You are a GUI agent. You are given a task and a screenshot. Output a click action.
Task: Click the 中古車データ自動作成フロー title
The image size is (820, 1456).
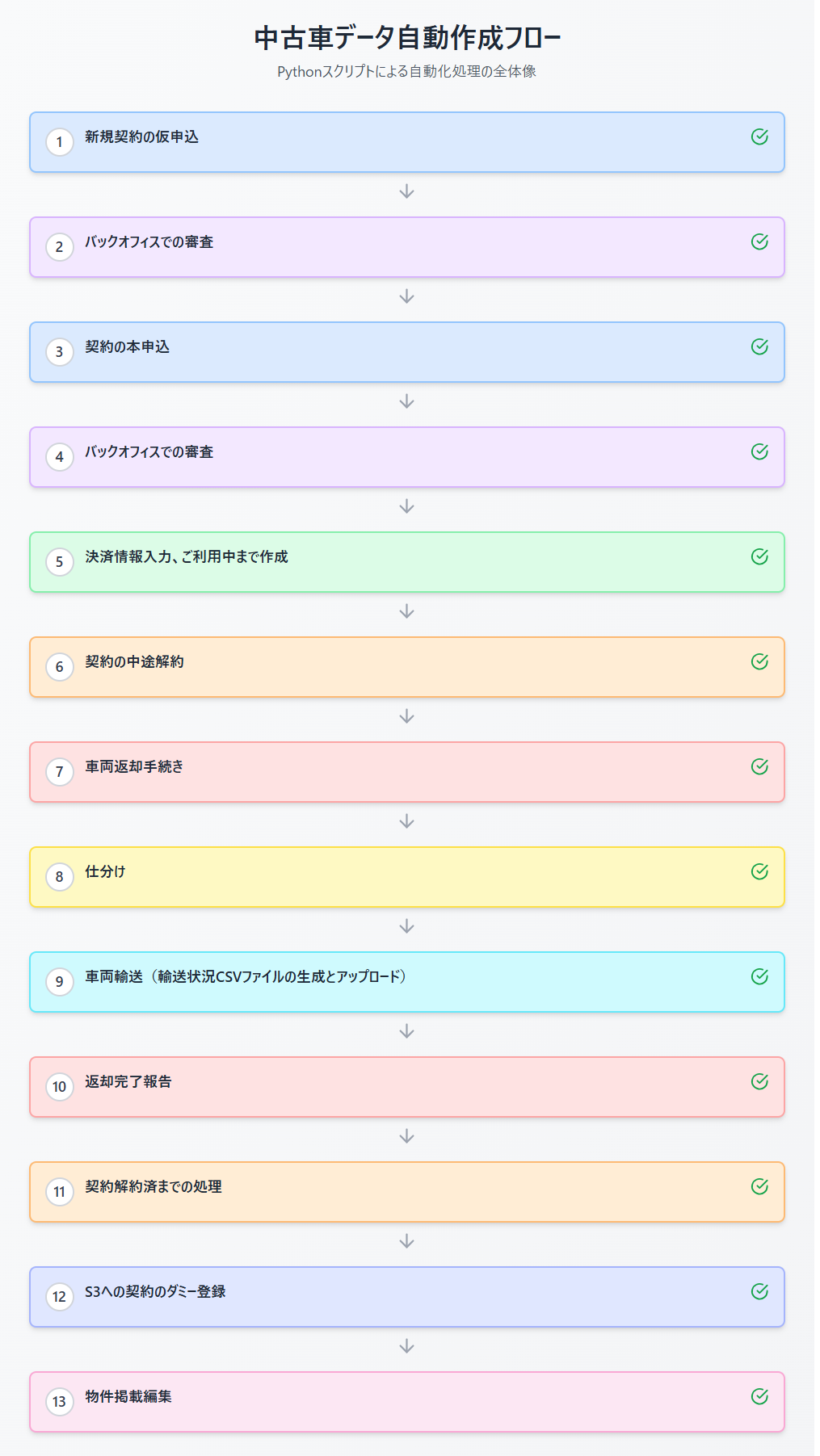[407, 38]
